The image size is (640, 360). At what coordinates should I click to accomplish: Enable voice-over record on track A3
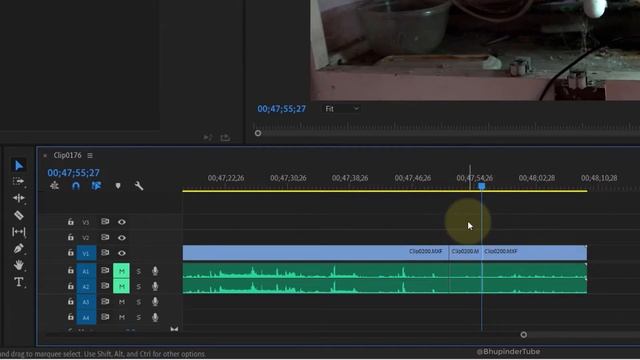click(155, 302)
